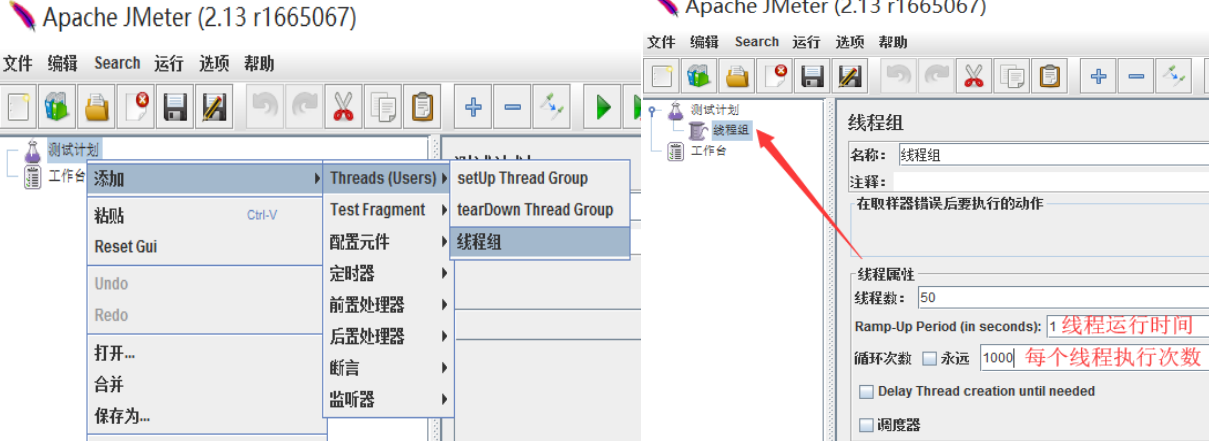Image resolution: width=1209 pixels, height=441 pixels.
Task: Choose 粘贴 in context menu
Action: 206,216
